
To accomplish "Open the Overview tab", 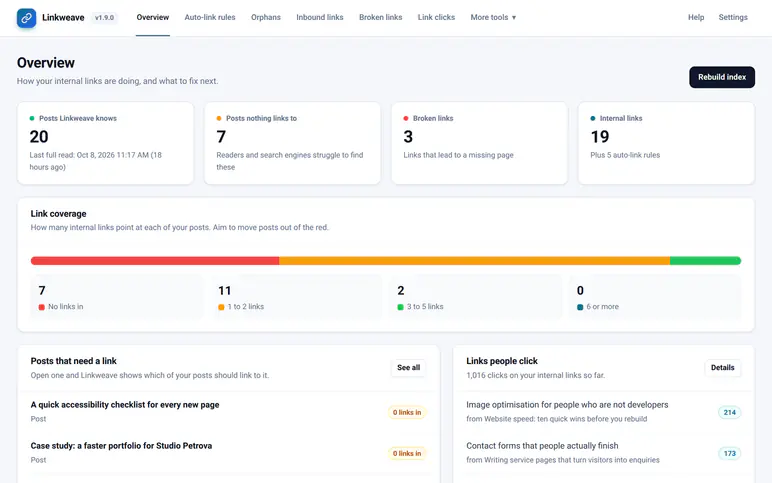I will tap(153, 17).
